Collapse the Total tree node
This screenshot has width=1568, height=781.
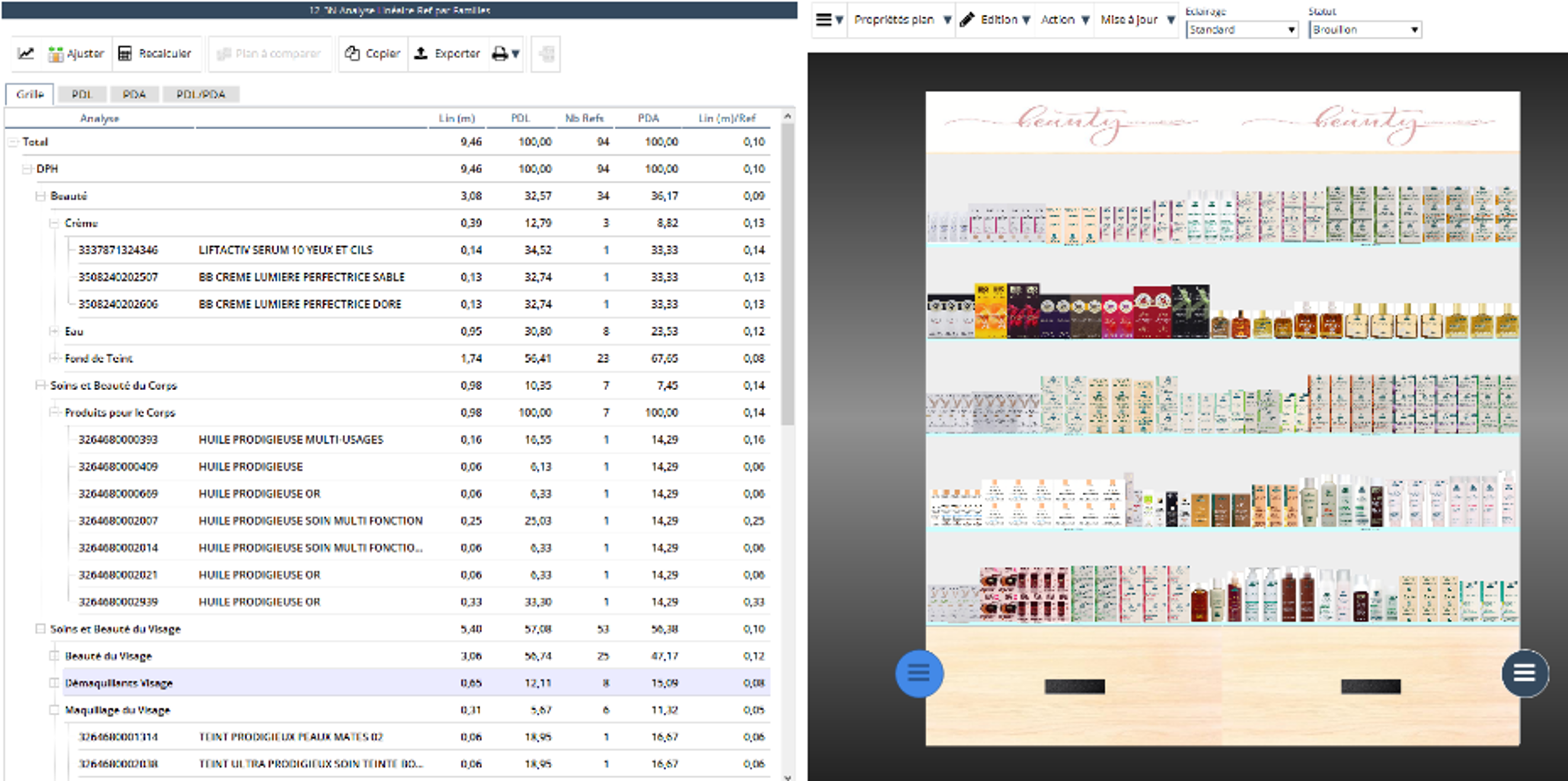coord(13,142)
